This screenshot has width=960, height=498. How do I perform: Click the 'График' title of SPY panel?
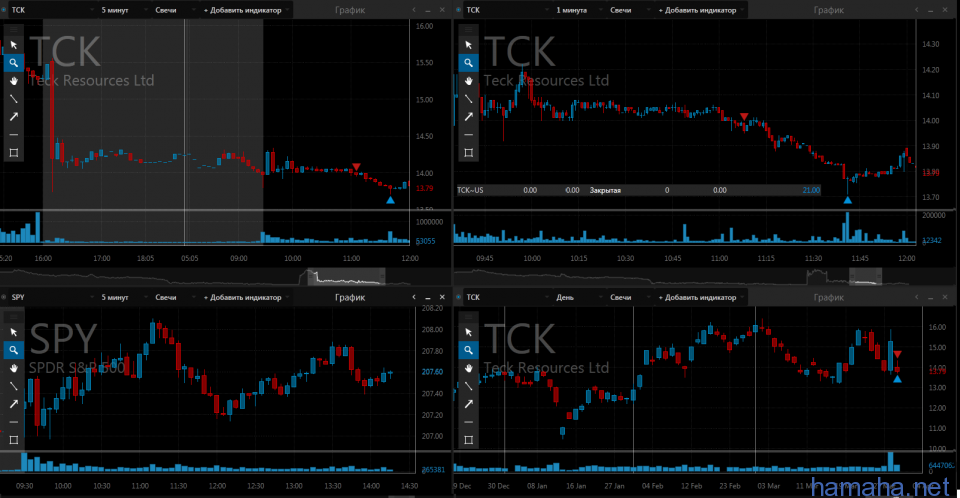click(x=350, y=297)
